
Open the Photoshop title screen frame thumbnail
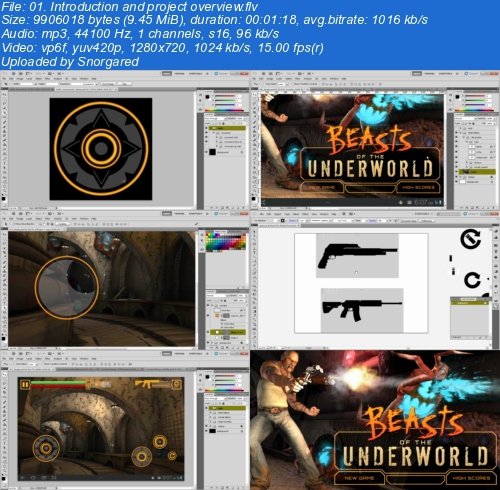click(x=375, y=140)
